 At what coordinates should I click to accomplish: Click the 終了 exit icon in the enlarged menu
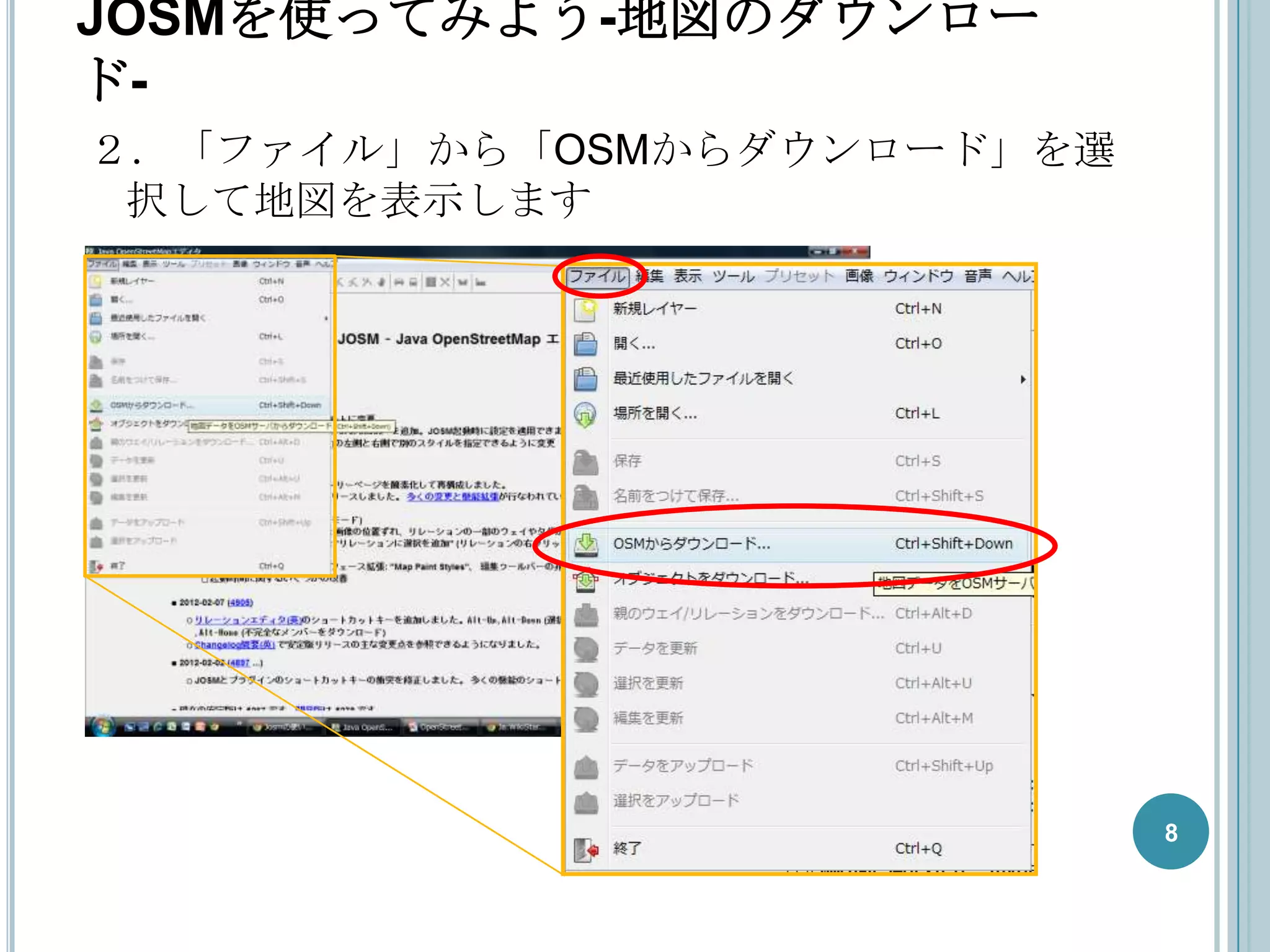point(585,849)
